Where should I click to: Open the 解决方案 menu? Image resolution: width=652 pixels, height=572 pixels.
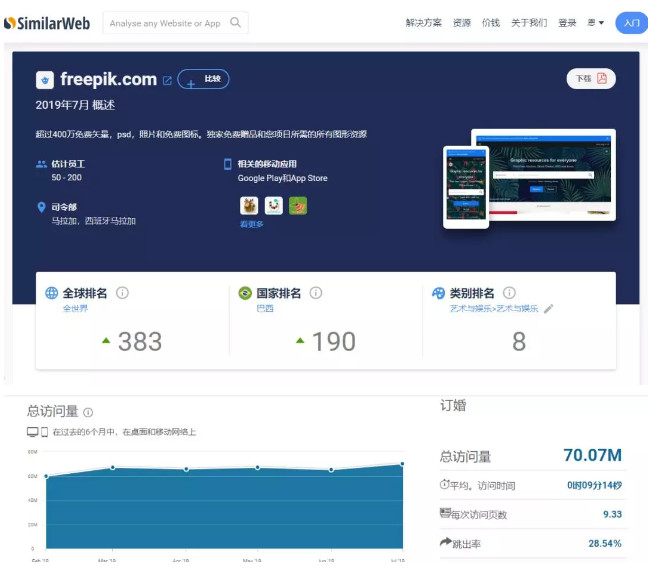tap(423, 23)
